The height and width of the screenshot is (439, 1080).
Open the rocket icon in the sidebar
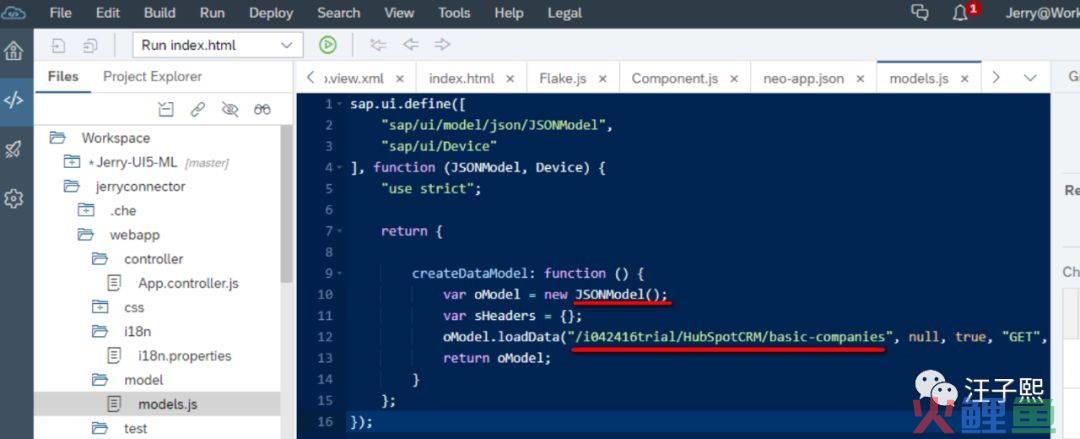click(x=14, y=149)
